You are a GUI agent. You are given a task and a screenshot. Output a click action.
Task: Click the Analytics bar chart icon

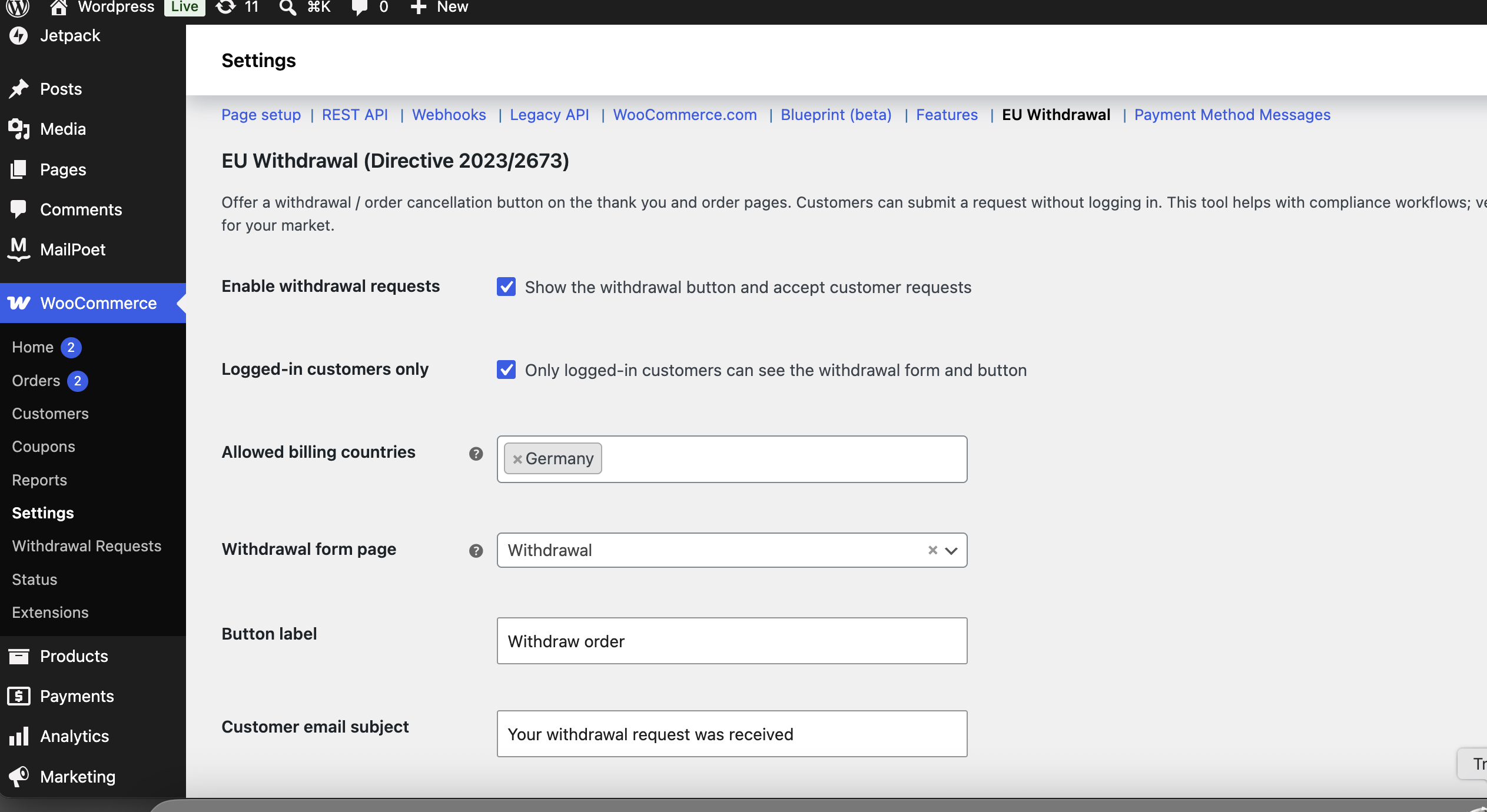pos(19,736)
